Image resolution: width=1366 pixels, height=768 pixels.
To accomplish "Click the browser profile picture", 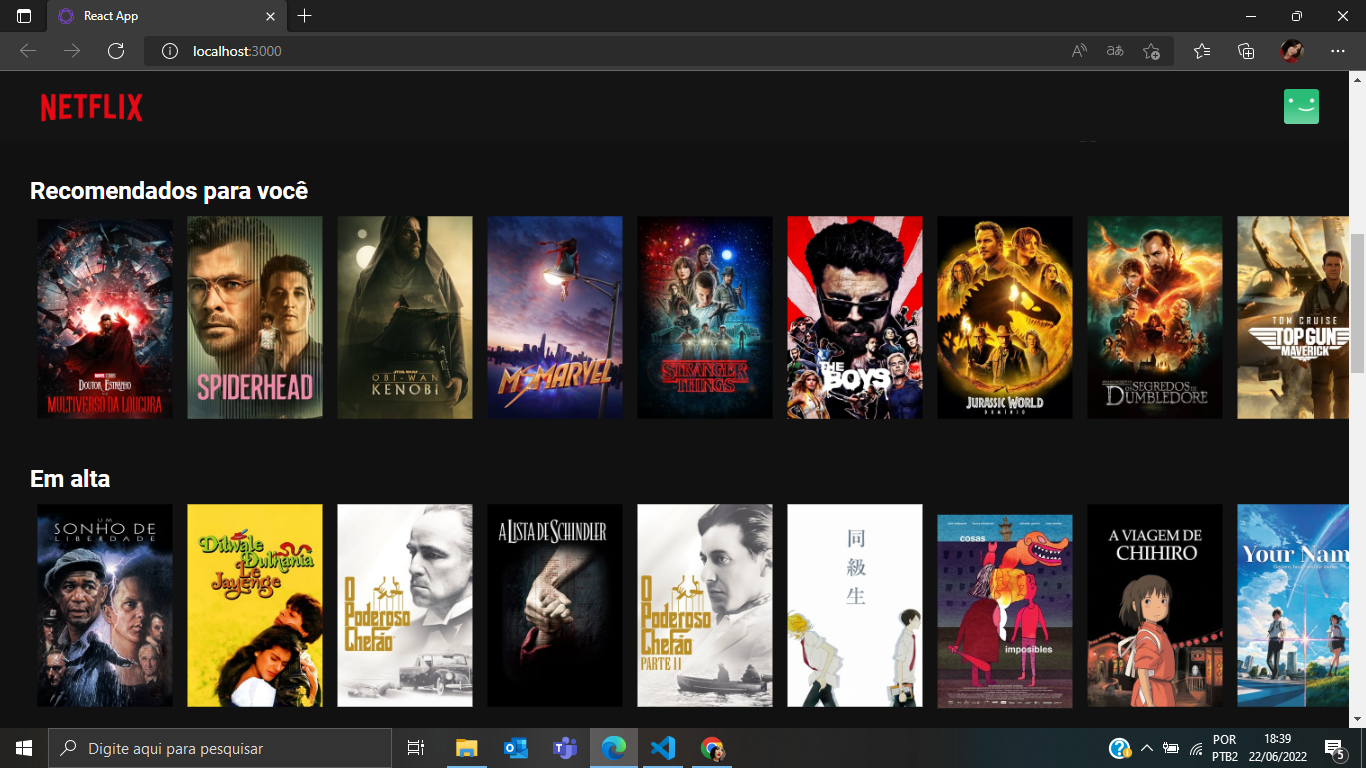I will (1290, 51).
